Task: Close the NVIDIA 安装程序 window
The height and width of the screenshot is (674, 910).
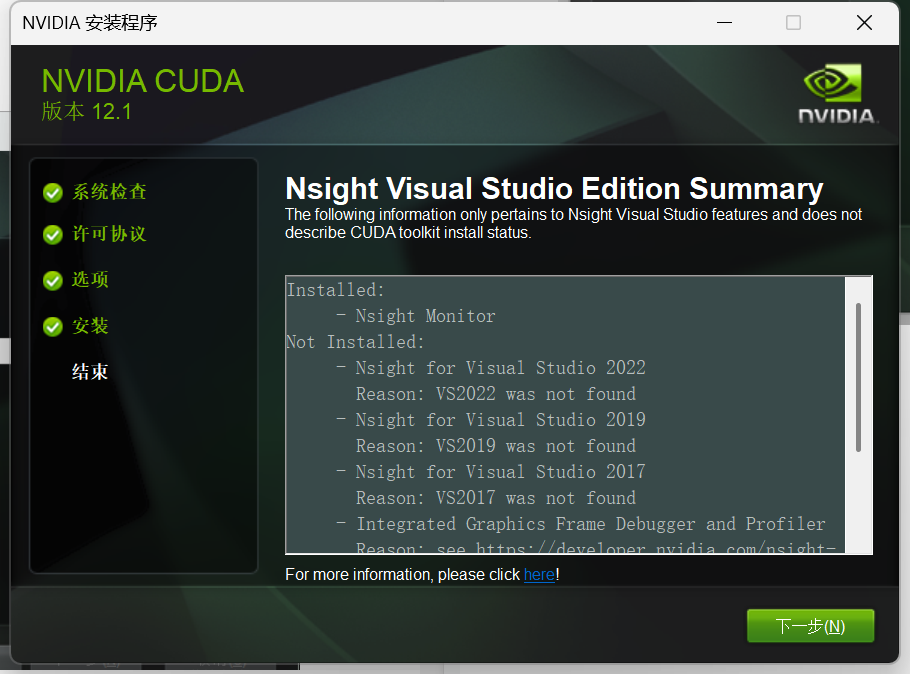Action: 864,23
